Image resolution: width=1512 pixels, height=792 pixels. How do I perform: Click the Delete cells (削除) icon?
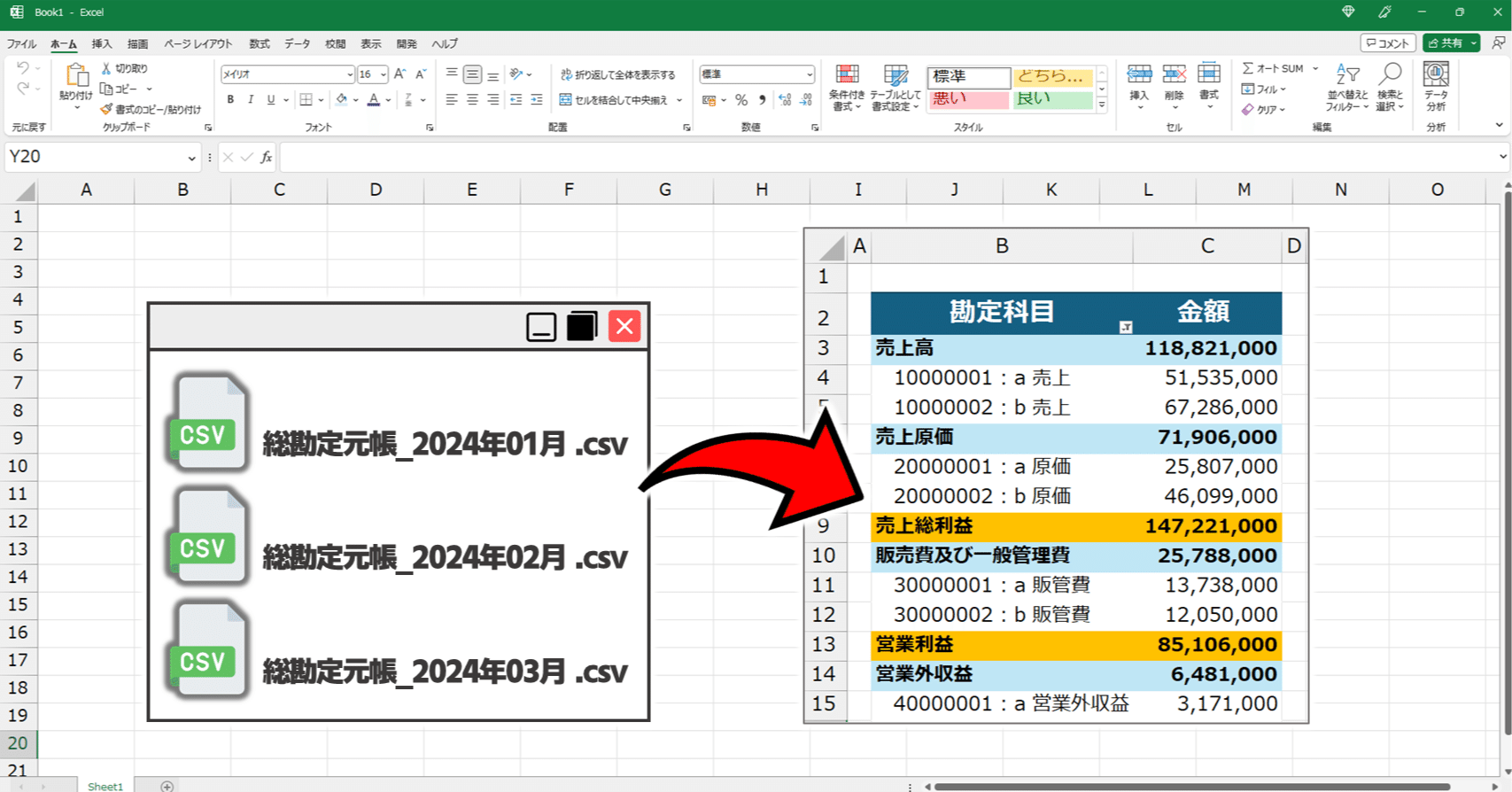click(x=1175, y=74)
